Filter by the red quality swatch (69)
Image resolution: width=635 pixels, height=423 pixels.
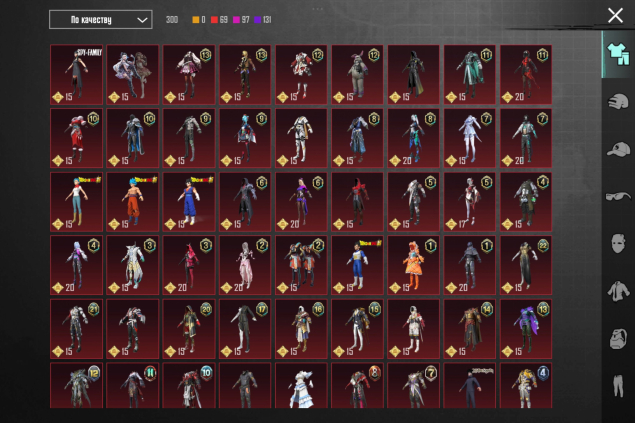(x=214, y=20)
